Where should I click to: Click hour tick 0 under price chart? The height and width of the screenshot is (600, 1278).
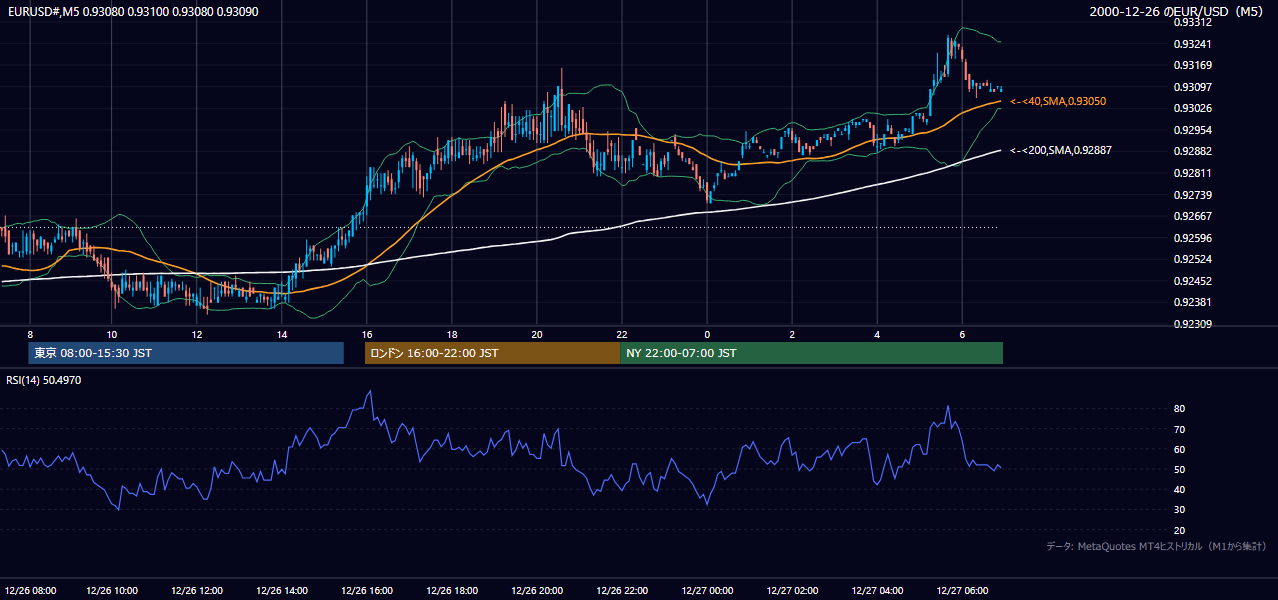point(707,334)
